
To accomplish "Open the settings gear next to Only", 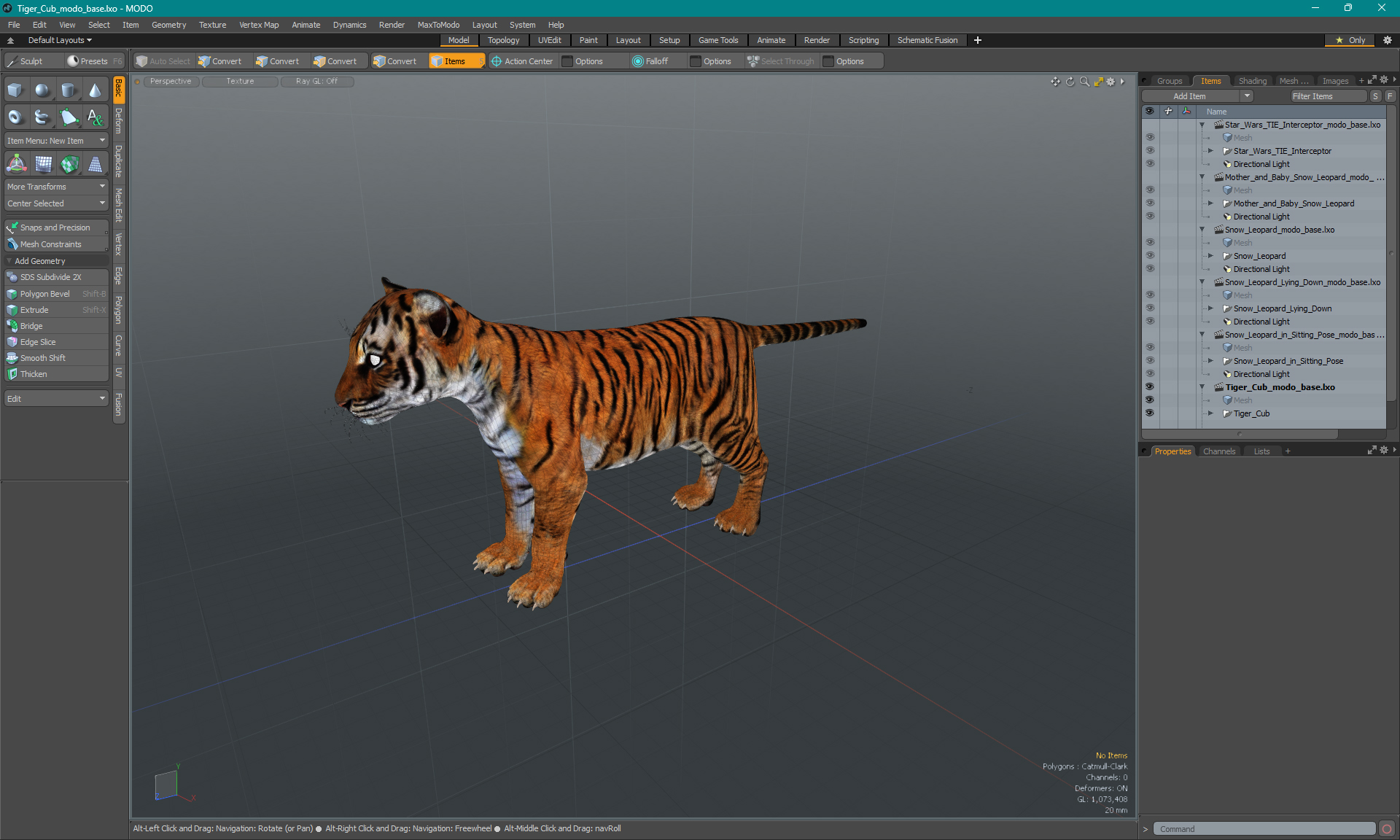I will tap(1388, 40).
